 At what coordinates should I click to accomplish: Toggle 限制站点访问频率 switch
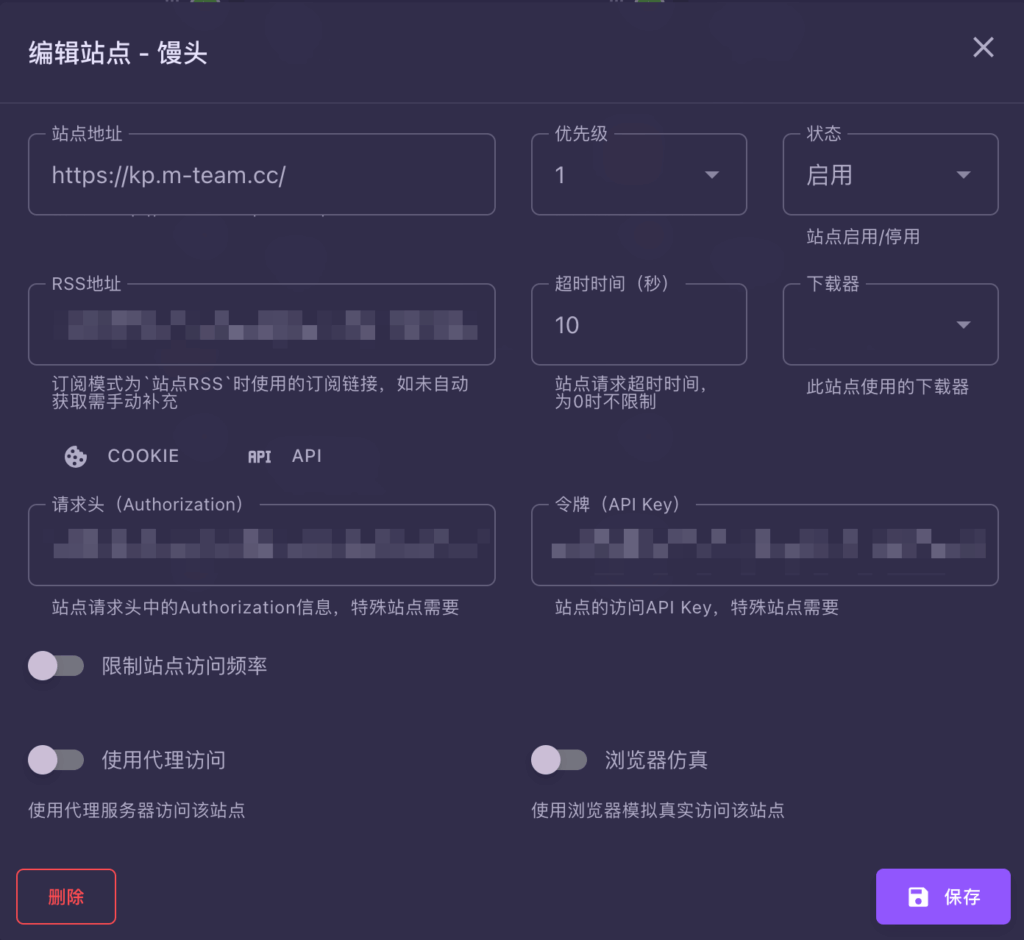pos(56,666)
